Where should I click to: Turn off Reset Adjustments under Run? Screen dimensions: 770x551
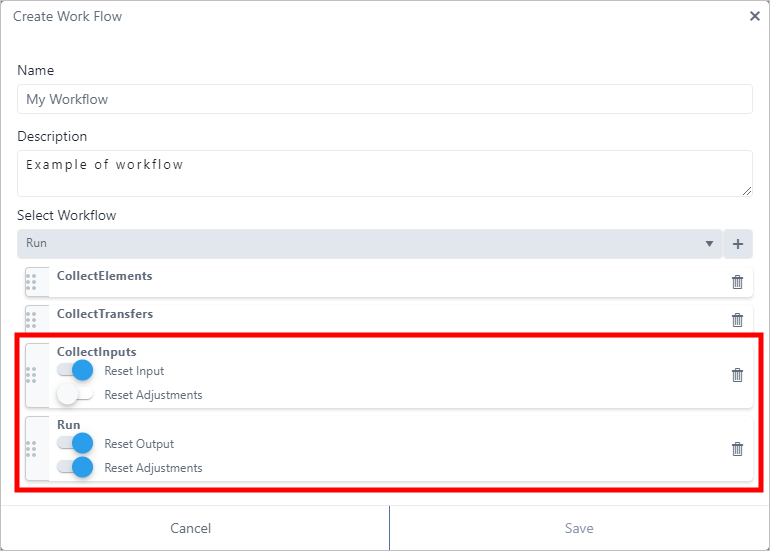(x=75, y=468)
